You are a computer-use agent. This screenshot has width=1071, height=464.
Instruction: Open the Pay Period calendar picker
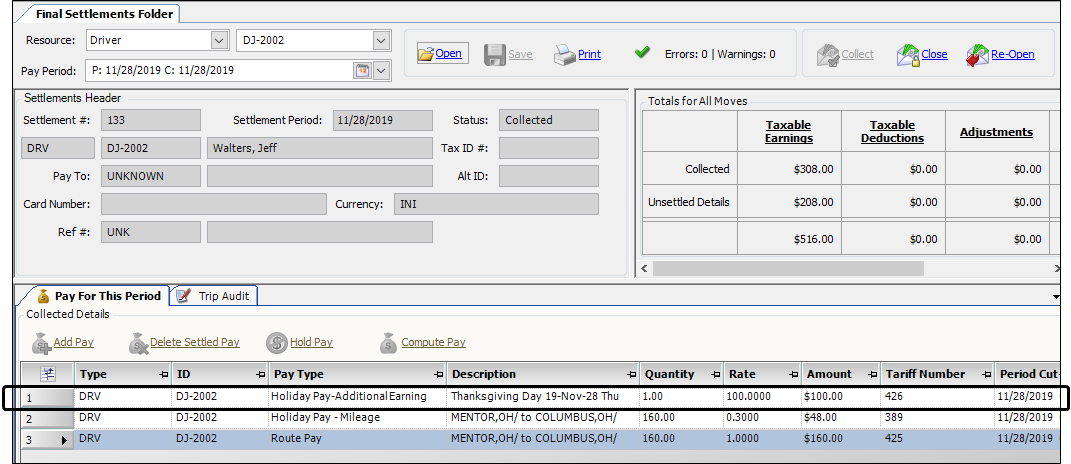[362, 71]
